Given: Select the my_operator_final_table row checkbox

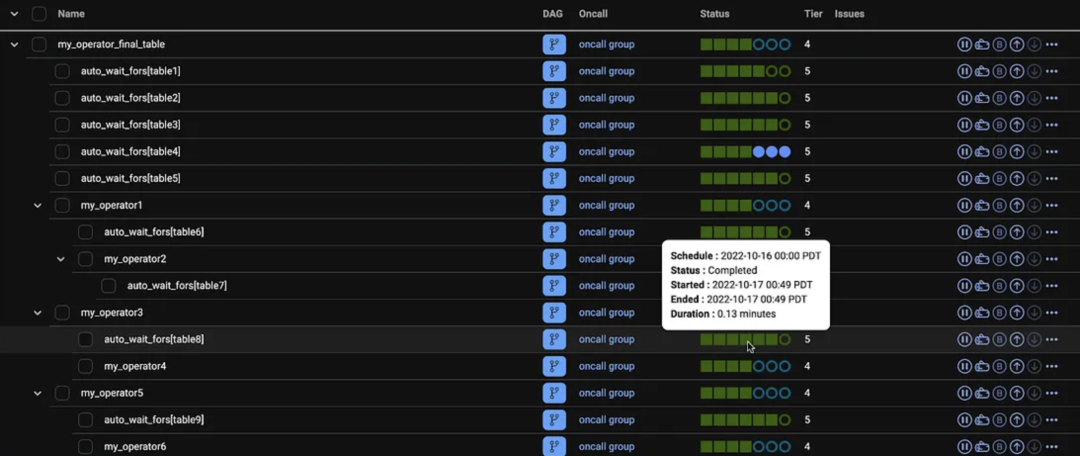Looking at the screenshot, I should click(39, 45).
